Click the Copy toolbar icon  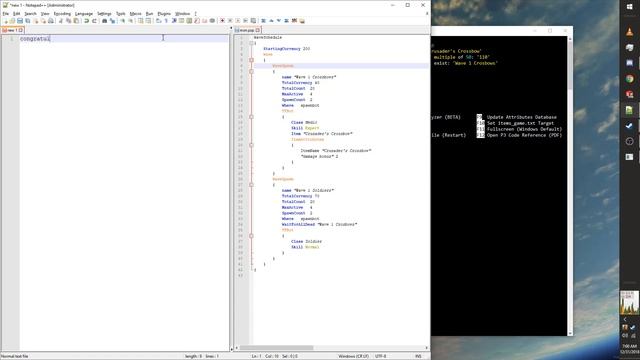[x=69, y=20]
